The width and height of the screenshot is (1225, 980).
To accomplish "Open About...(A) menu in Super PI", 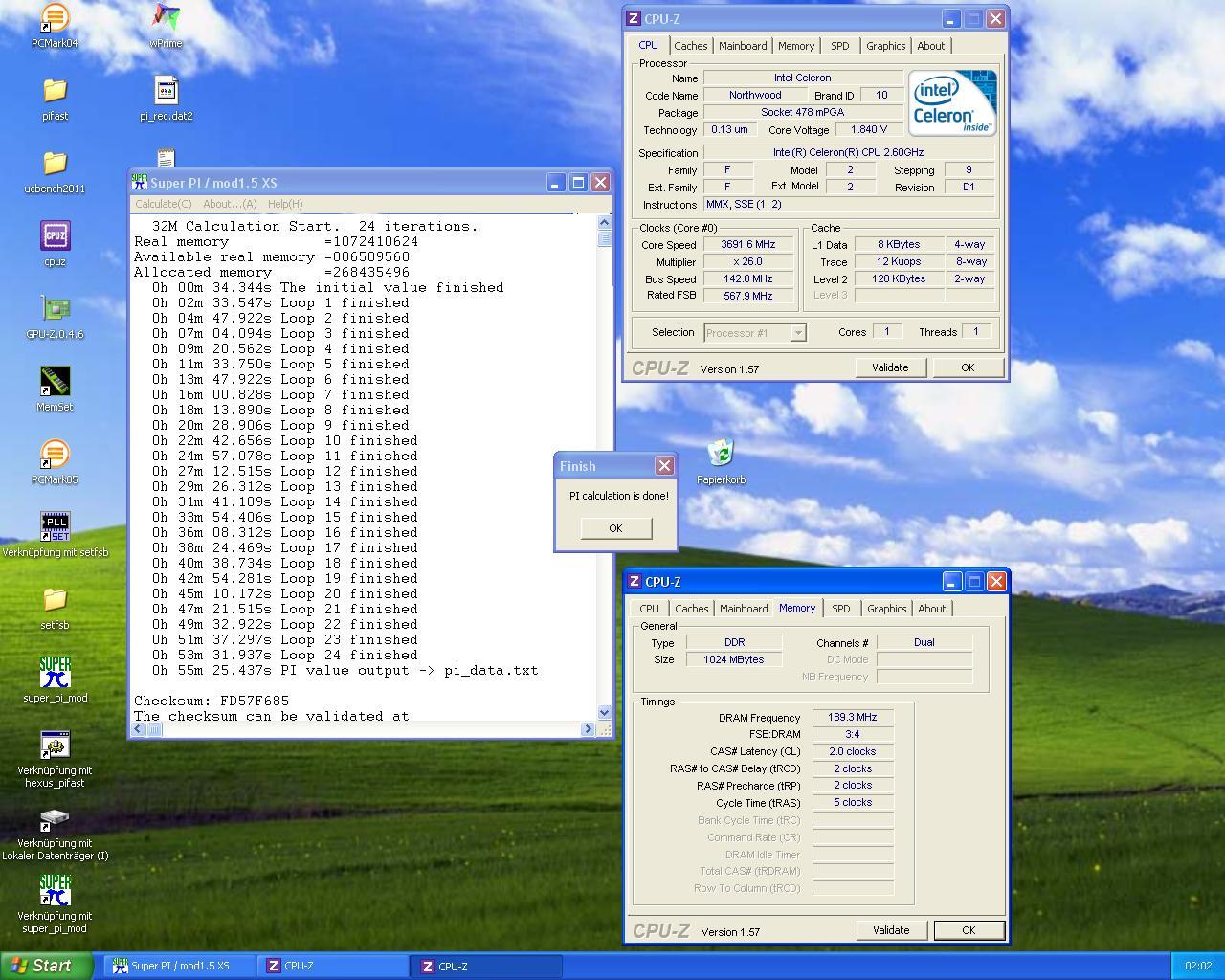I will 230,204.
